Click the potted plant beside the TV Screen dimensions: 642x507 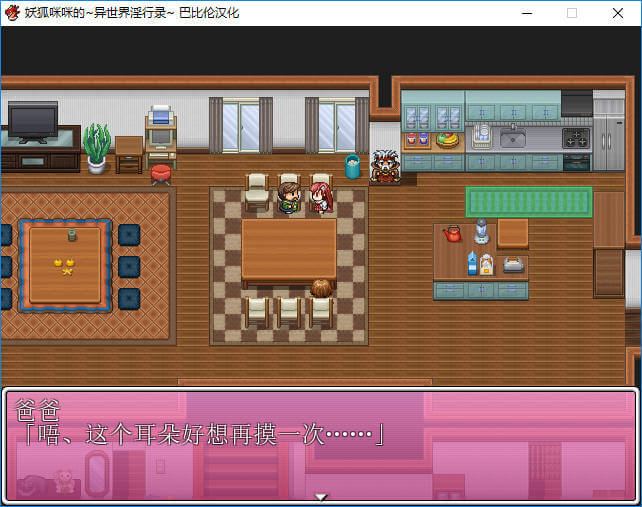(97, 148)
